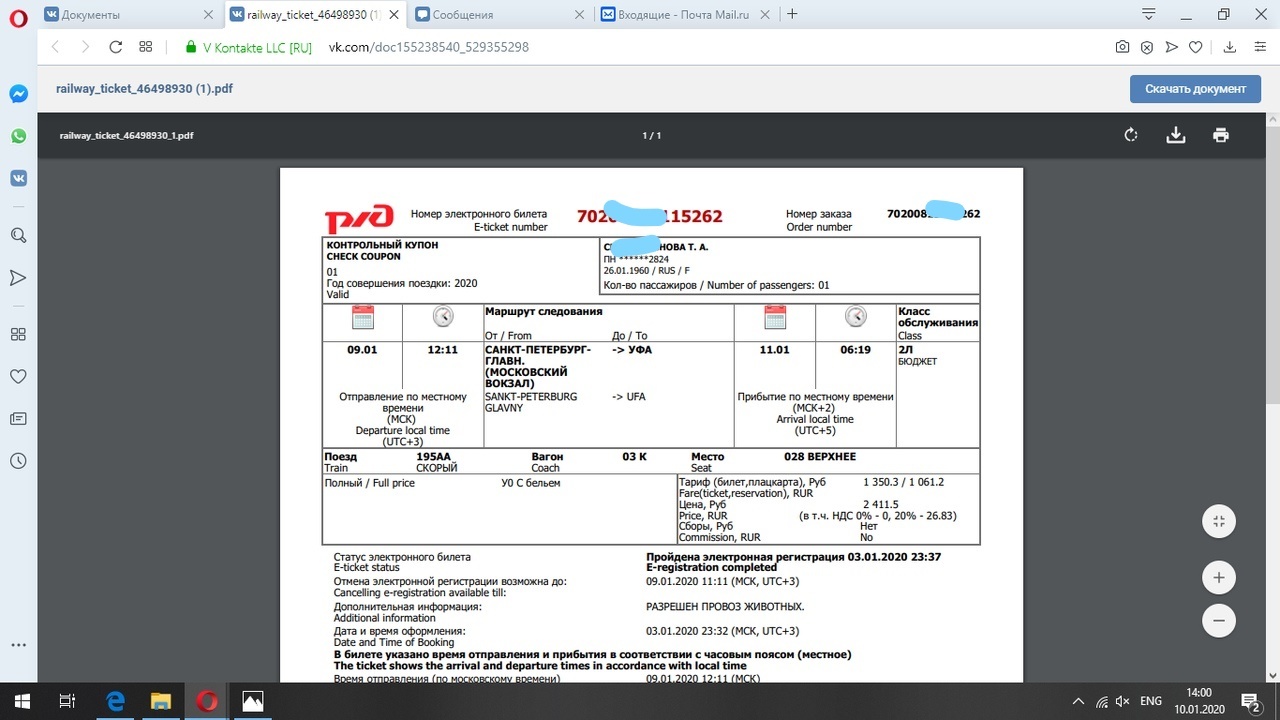This screenshot has width=1280, height=720.
Task: Go back to the previous page
Action: 56,47
